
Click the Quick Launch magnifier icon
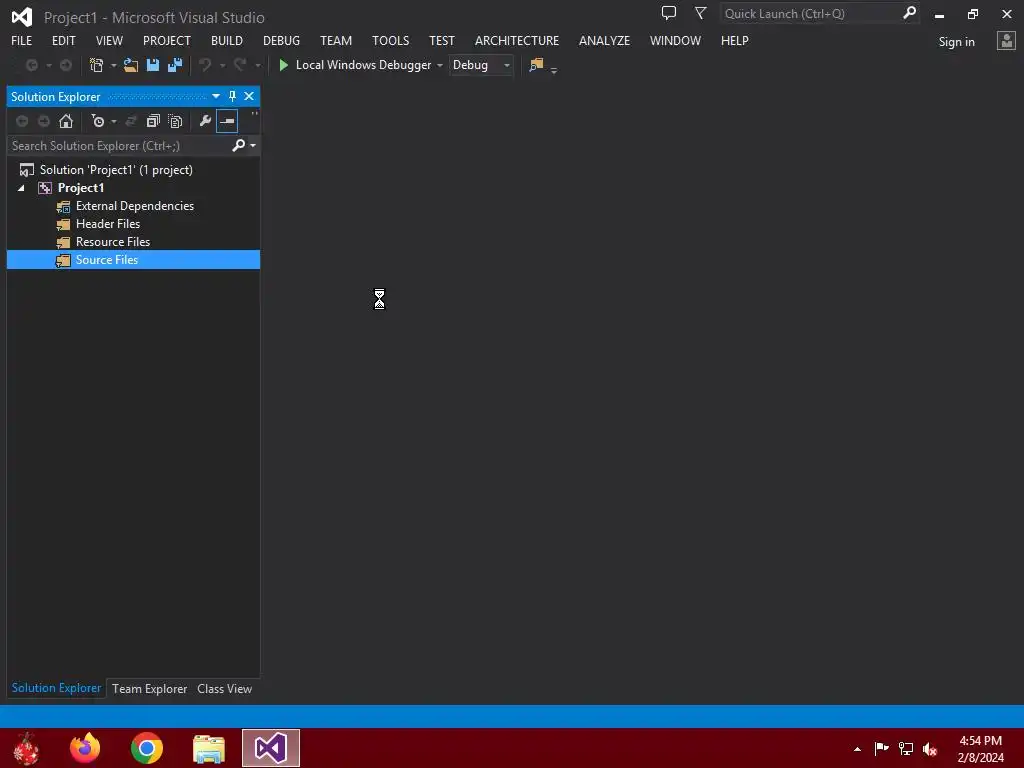coord(909,13)
